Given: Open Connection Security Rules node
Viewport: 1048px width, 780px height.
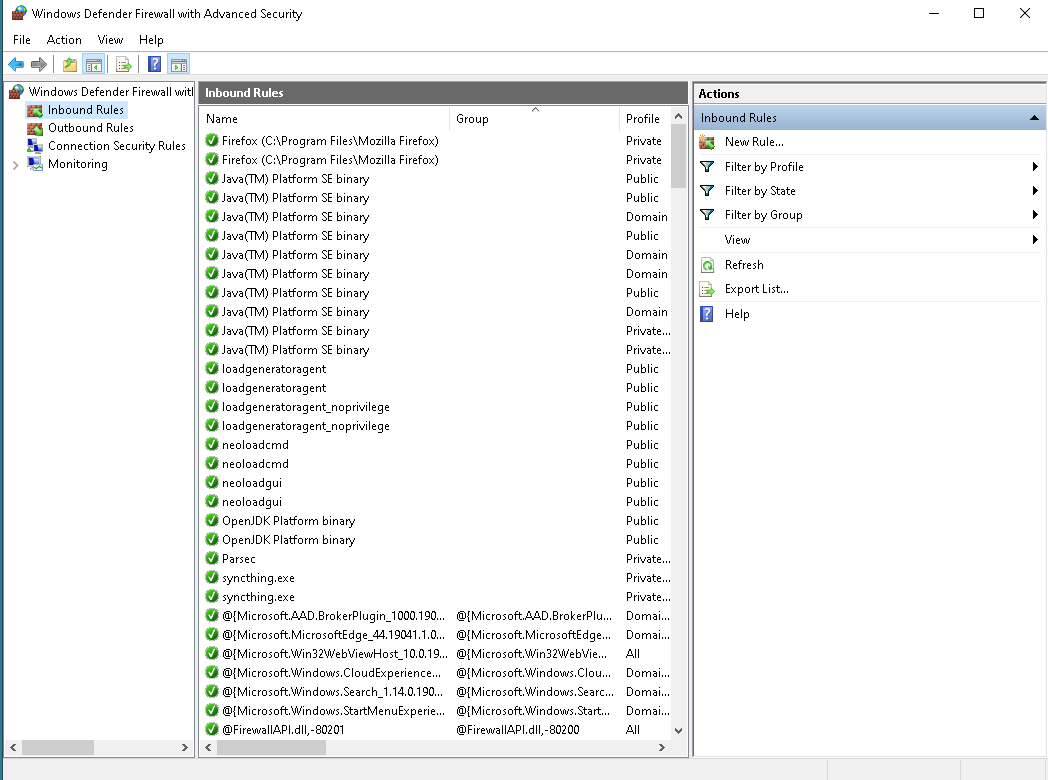Looking at the screenshot, I should pos(116,146).
